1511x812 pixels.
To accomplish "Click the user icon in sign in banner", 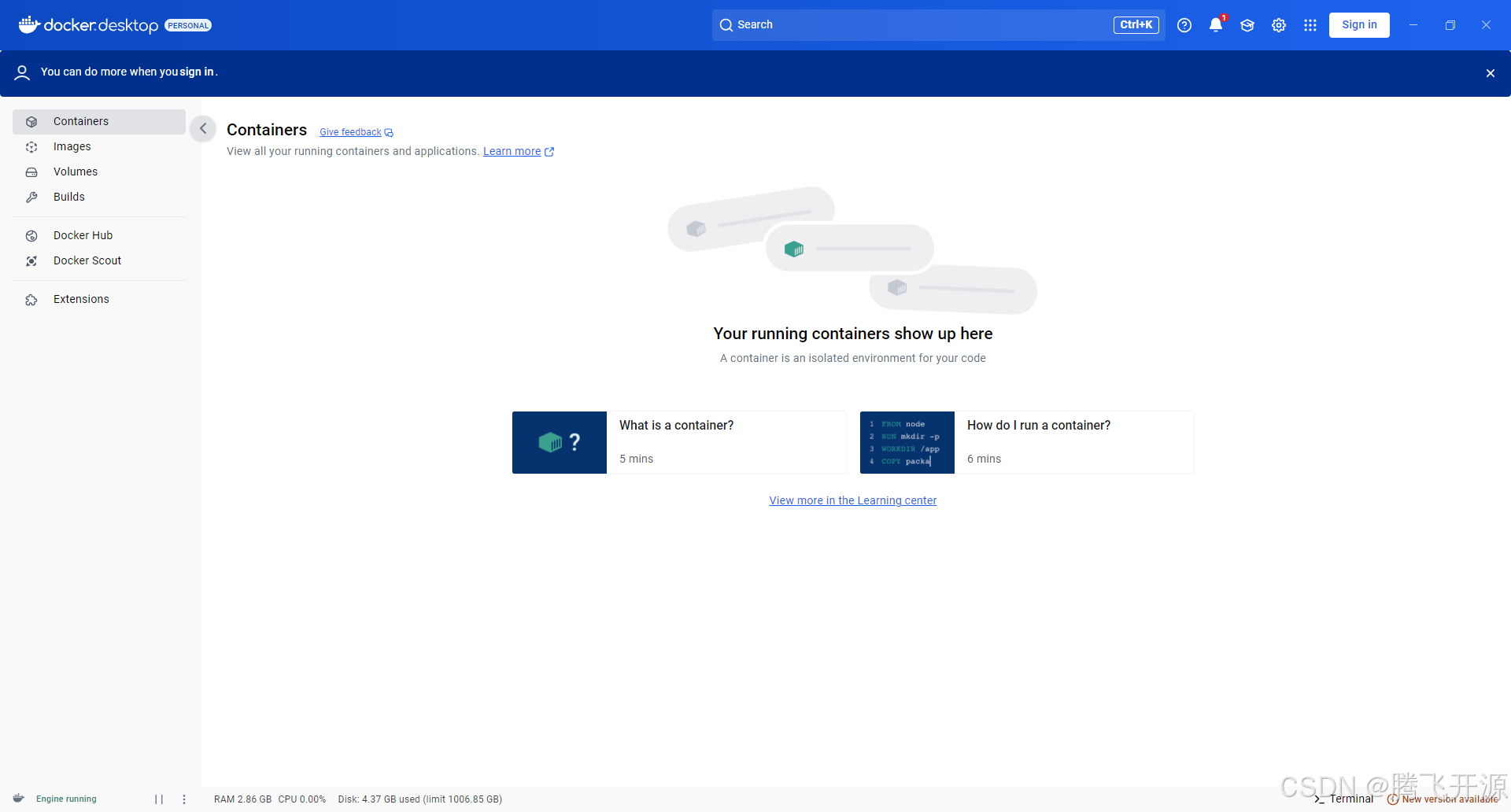I will tap(22, 72).
